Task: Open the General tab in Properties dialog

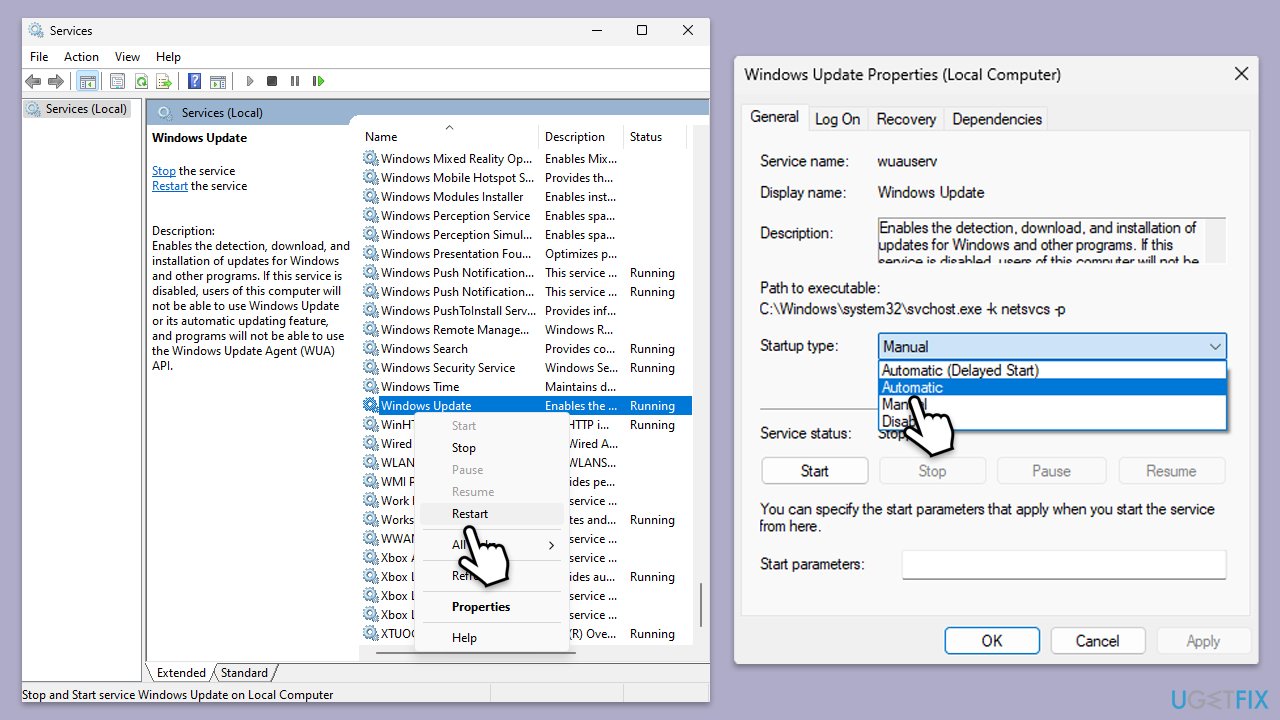Action: click(775, 117)
